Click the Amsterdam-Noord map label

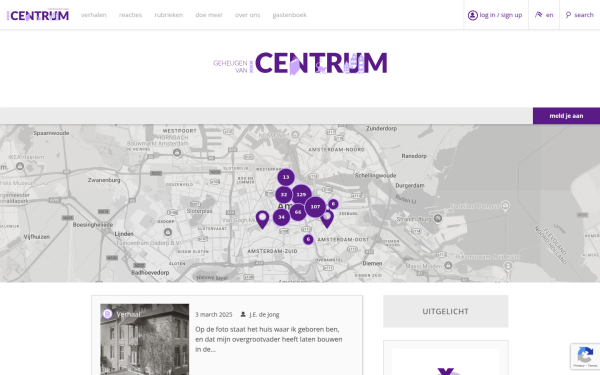336,150
